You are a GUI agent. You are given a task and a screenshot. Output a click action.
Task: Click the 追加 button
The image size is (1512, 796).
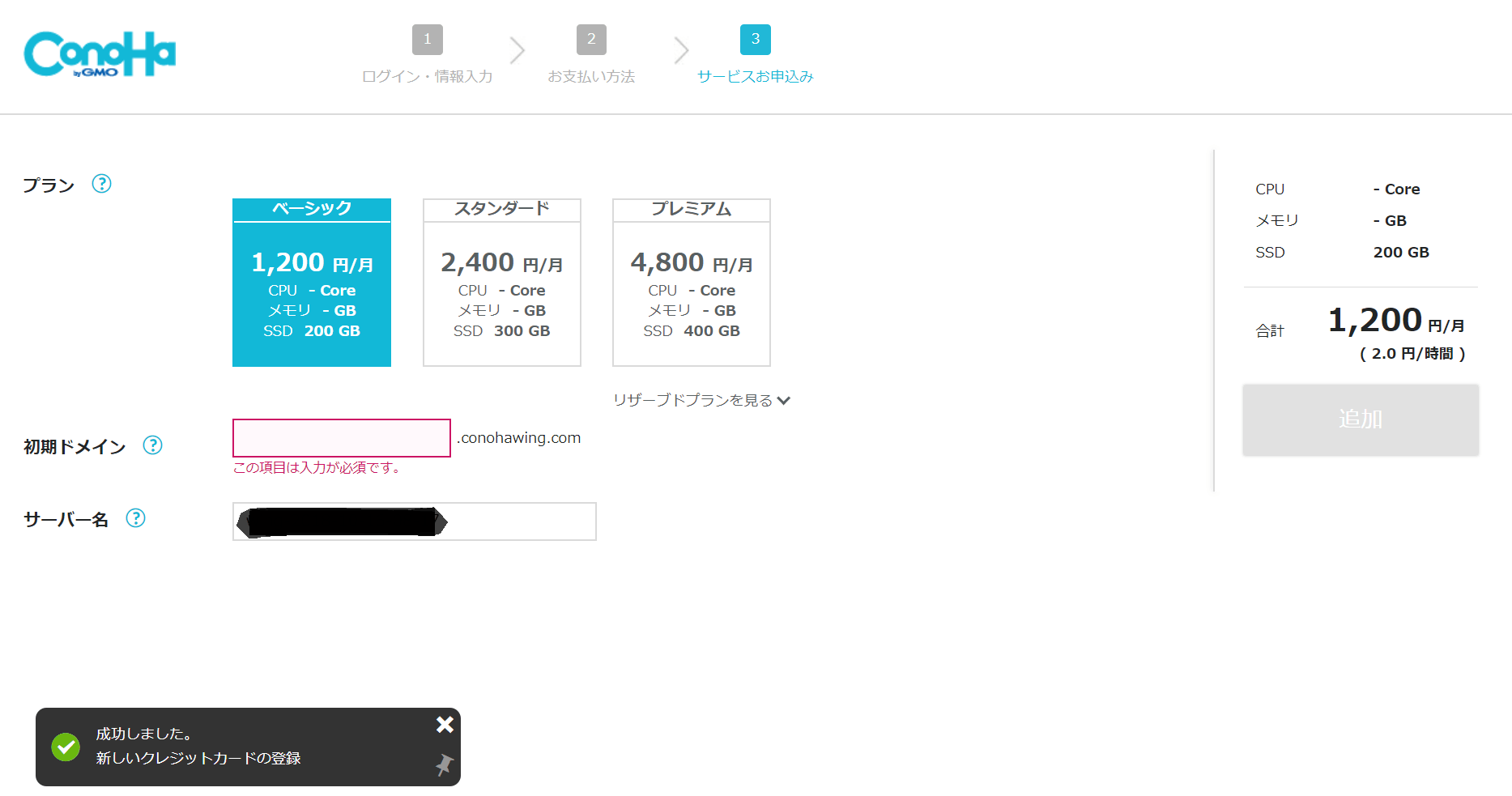pos(1361,419)
